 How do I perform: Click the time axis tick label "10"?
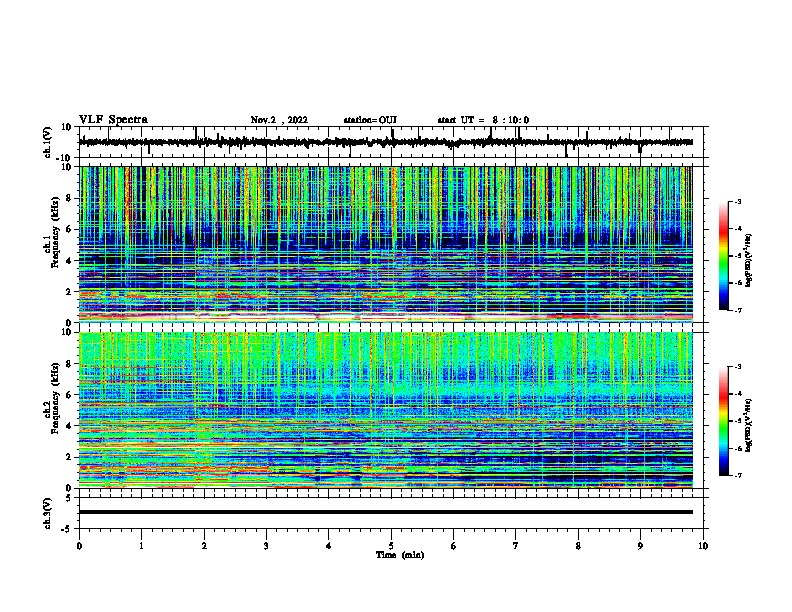(703, 546)
